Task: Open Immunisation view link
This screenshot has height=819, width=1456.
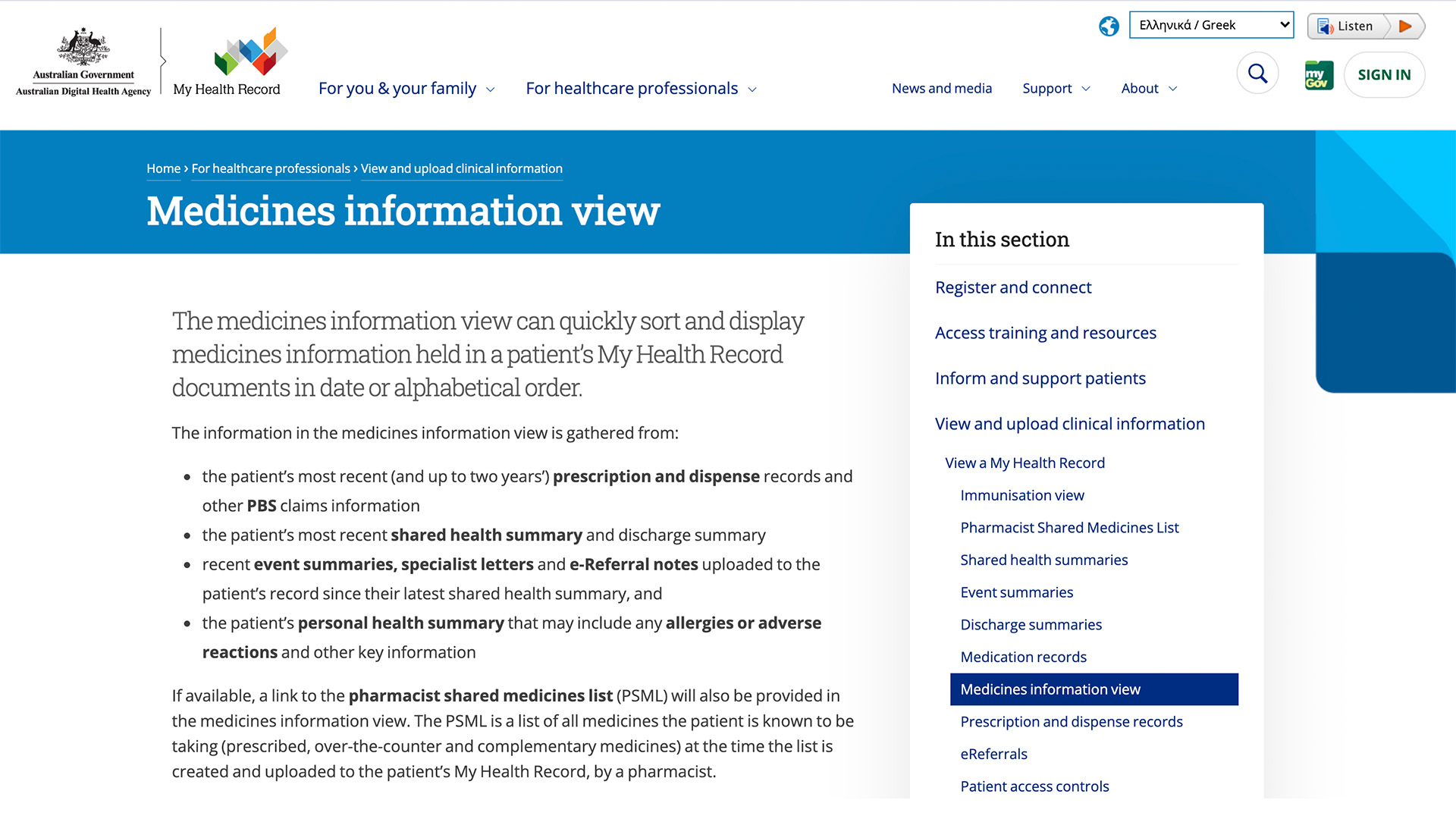Action: click(1022, 495)
